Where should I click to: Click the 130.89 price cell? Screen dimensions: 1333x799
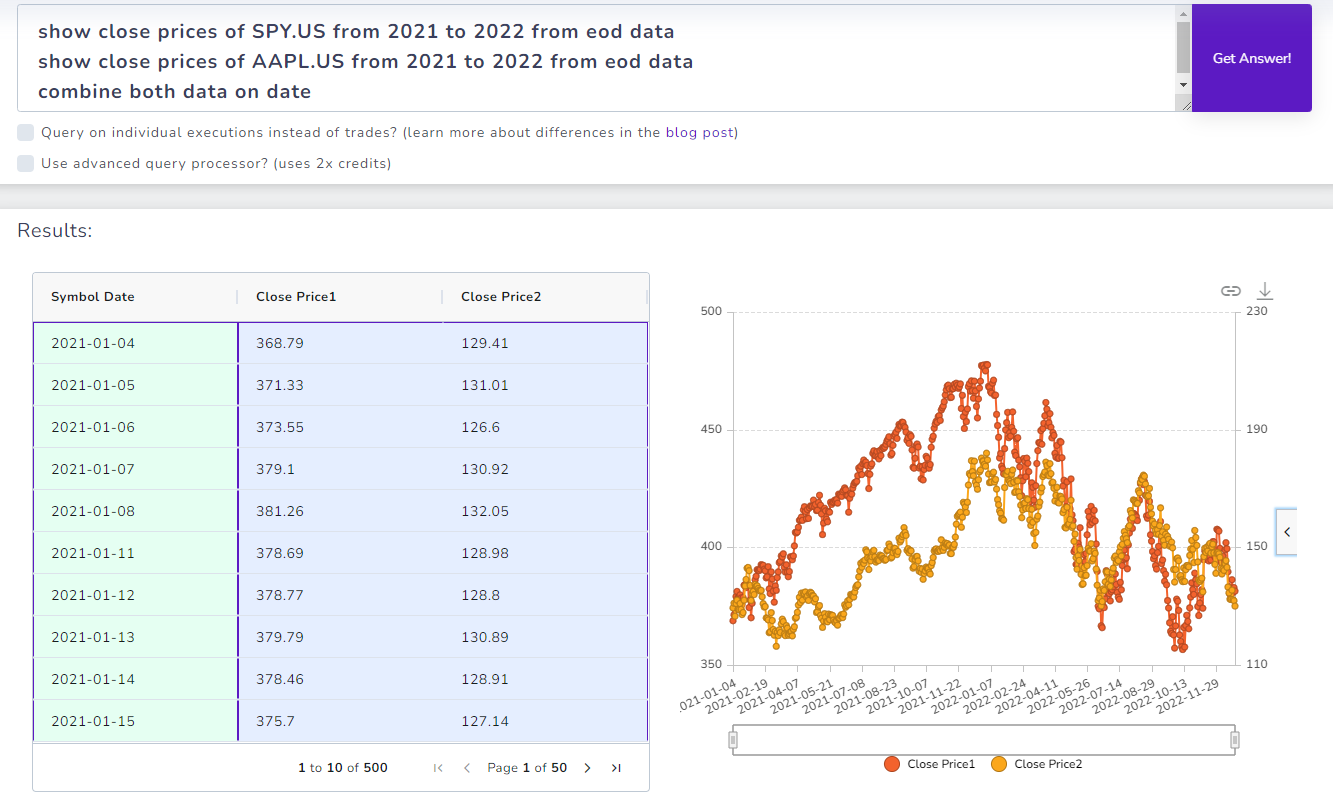(545, 637)
